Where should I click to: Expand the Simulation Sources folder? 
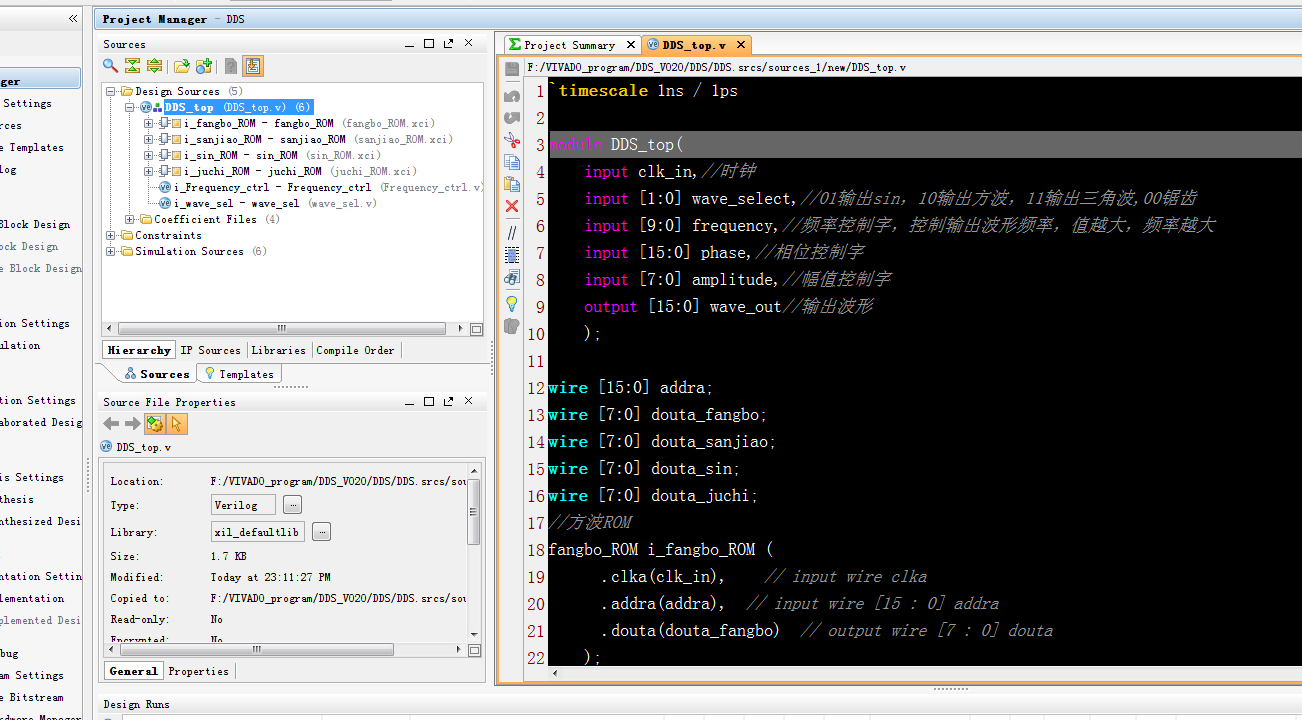(x=110, y=251)
